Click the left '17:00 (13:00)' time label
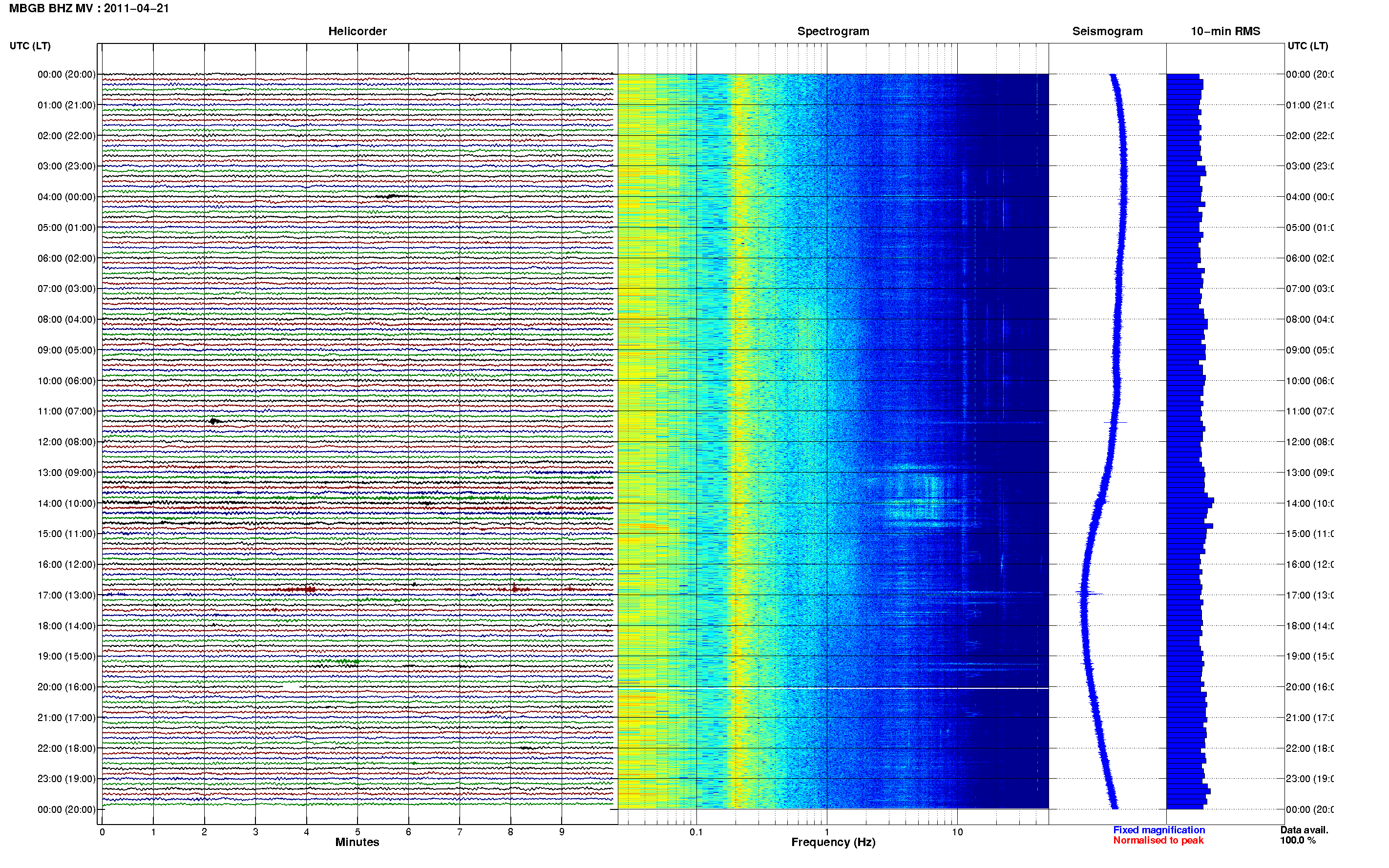 [x=66, y=595]
